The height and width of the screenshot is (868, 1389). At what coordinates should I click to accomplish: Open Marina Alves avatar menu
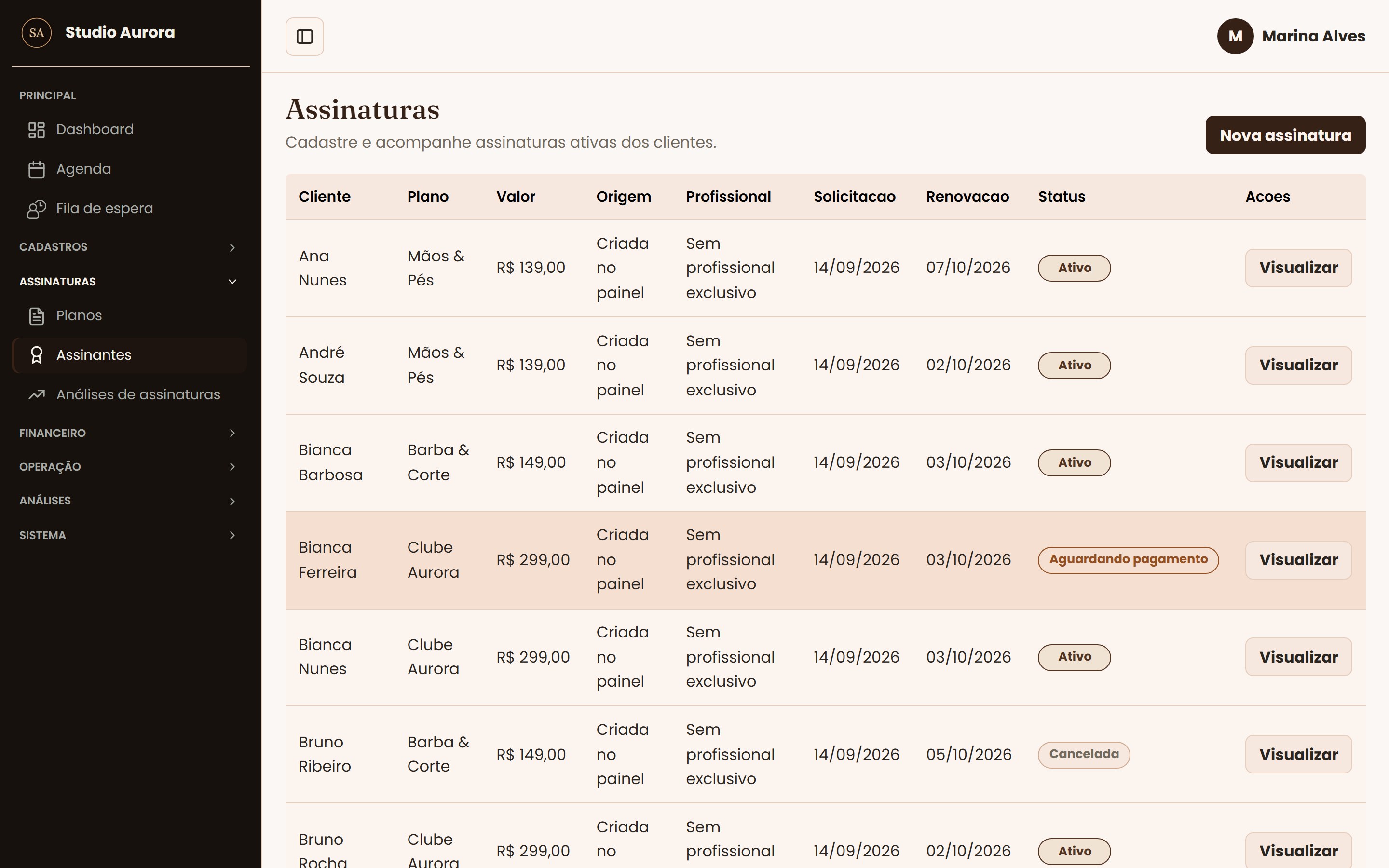tap(1235, 36)
